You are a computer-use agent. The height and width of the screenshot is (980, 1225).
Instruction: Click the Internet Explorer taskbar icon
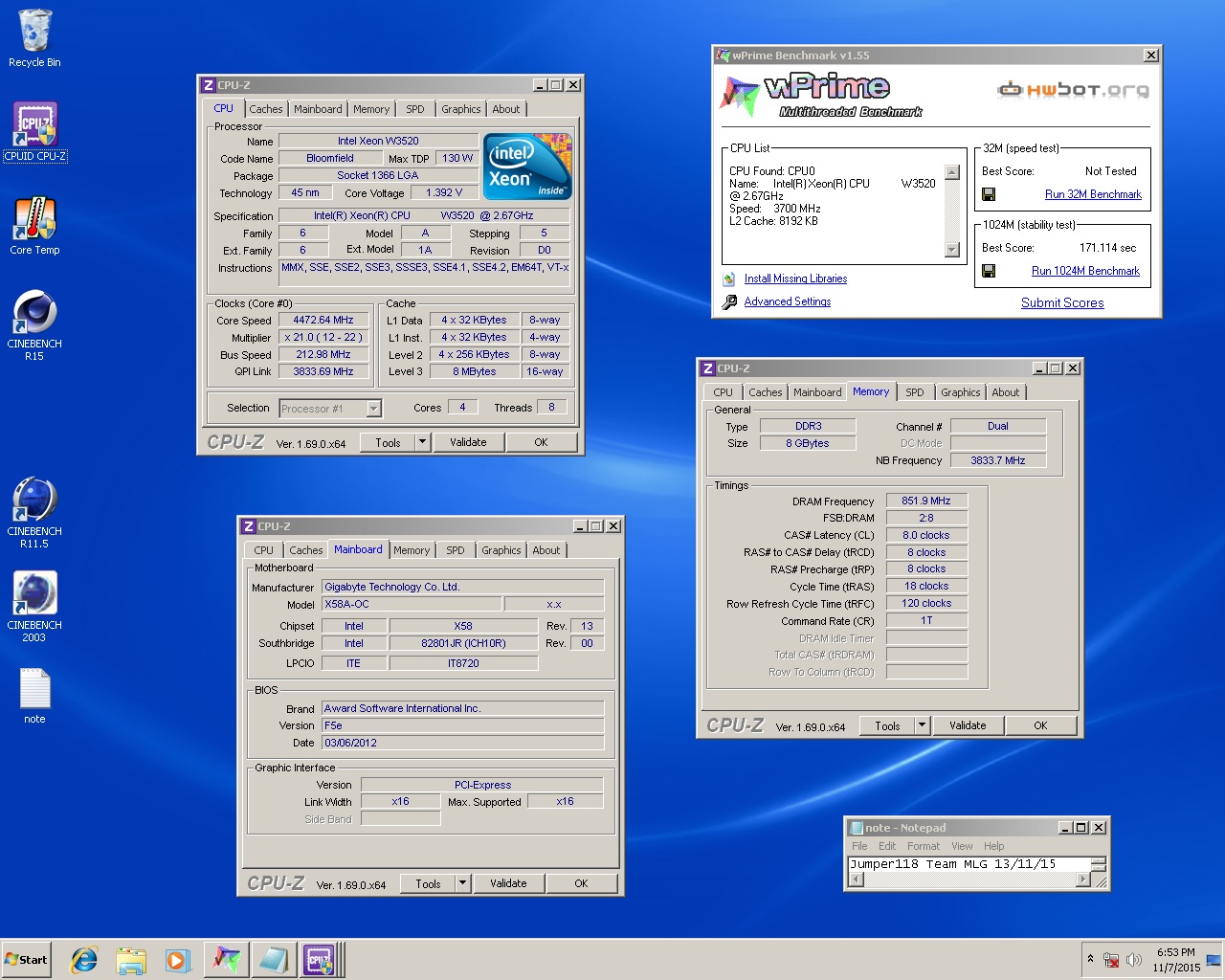[x=84, y=960]
